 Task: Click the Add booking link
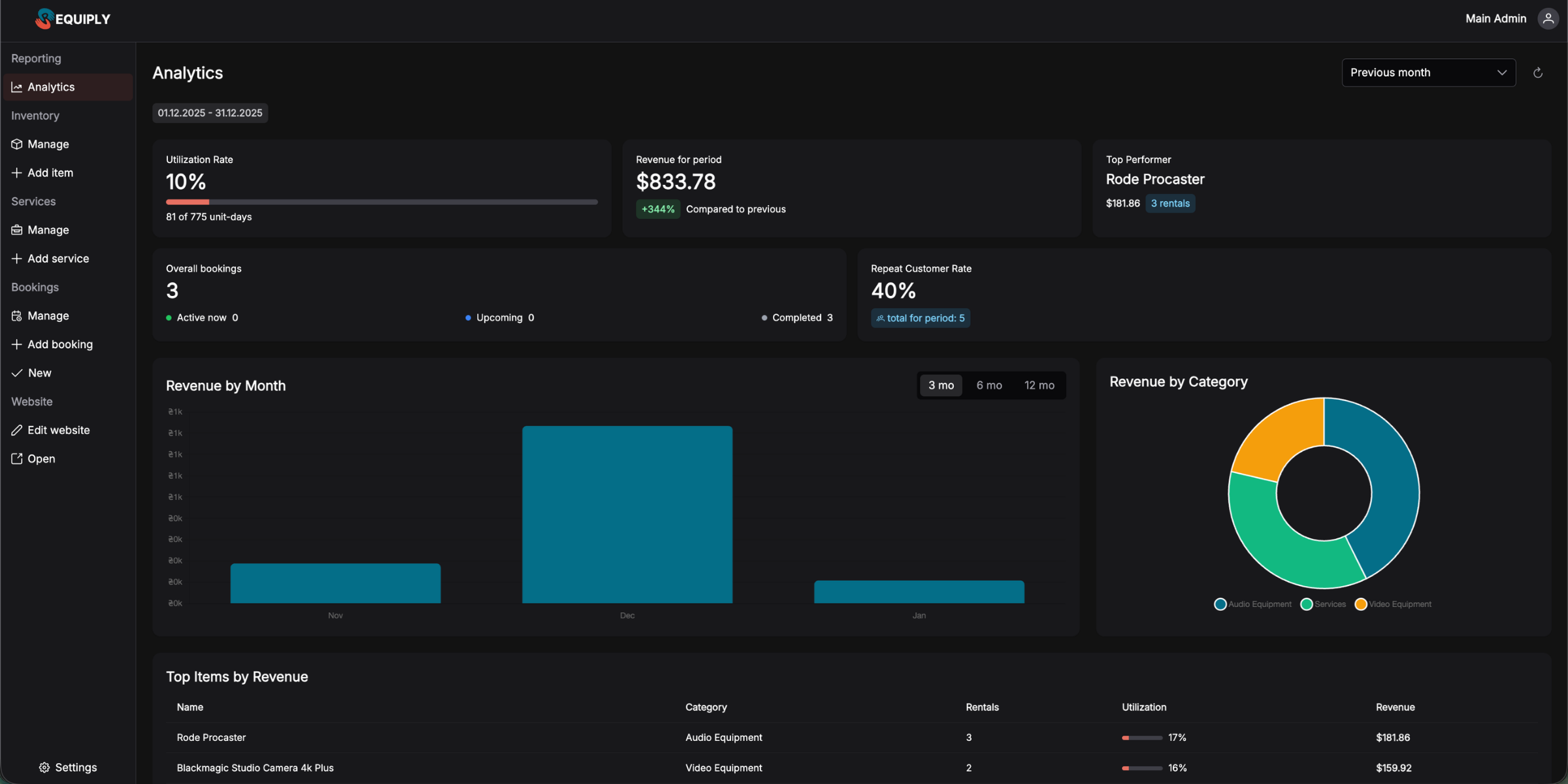[x=60, y=344]
